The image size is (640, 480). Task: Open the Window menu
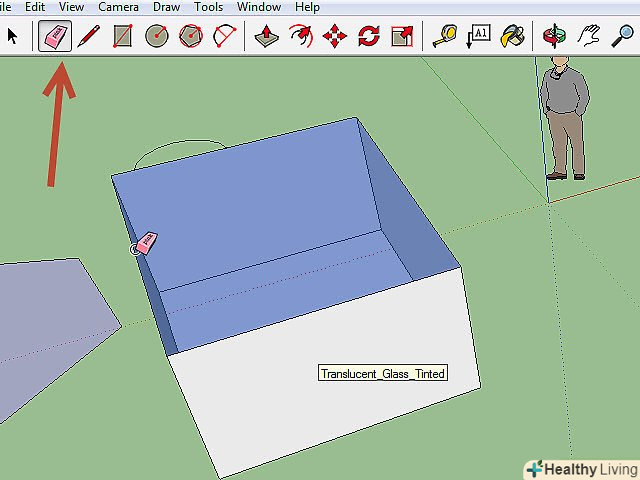(x=258, y=7)
